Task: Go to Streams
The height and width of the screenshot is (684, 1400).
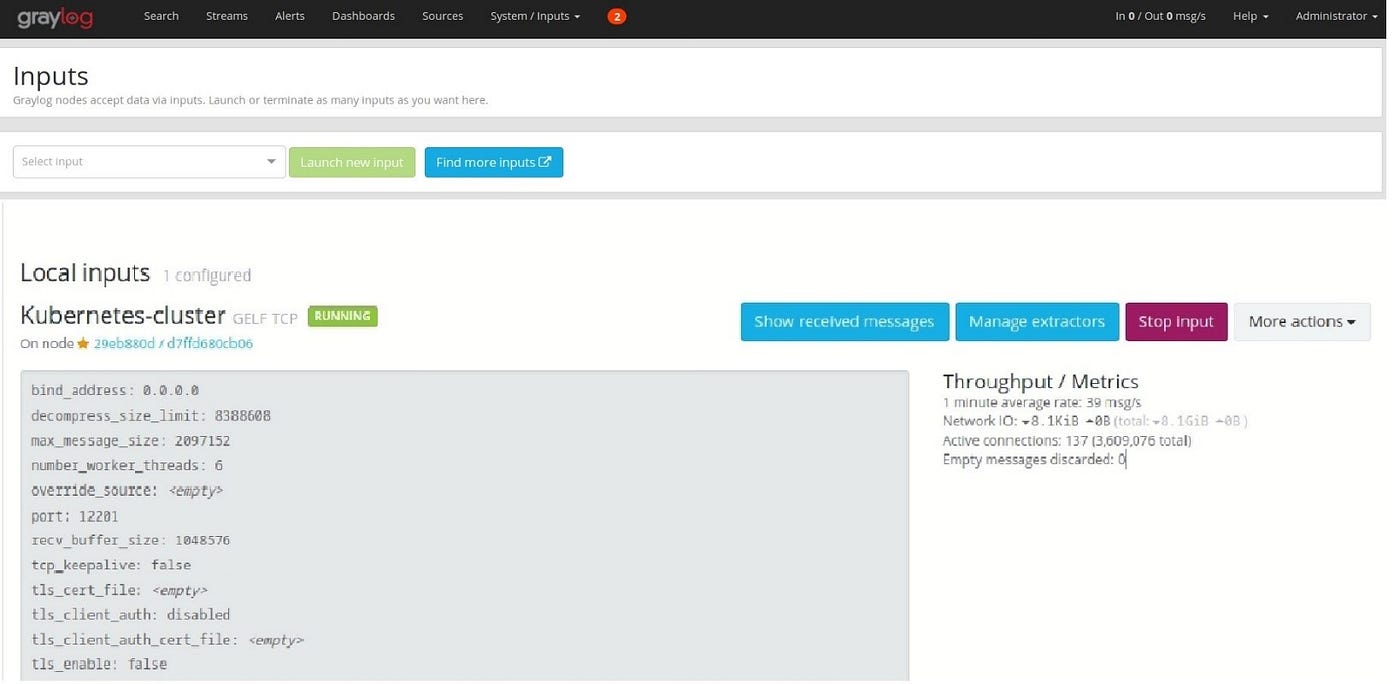Action: (x=225, y=16)
